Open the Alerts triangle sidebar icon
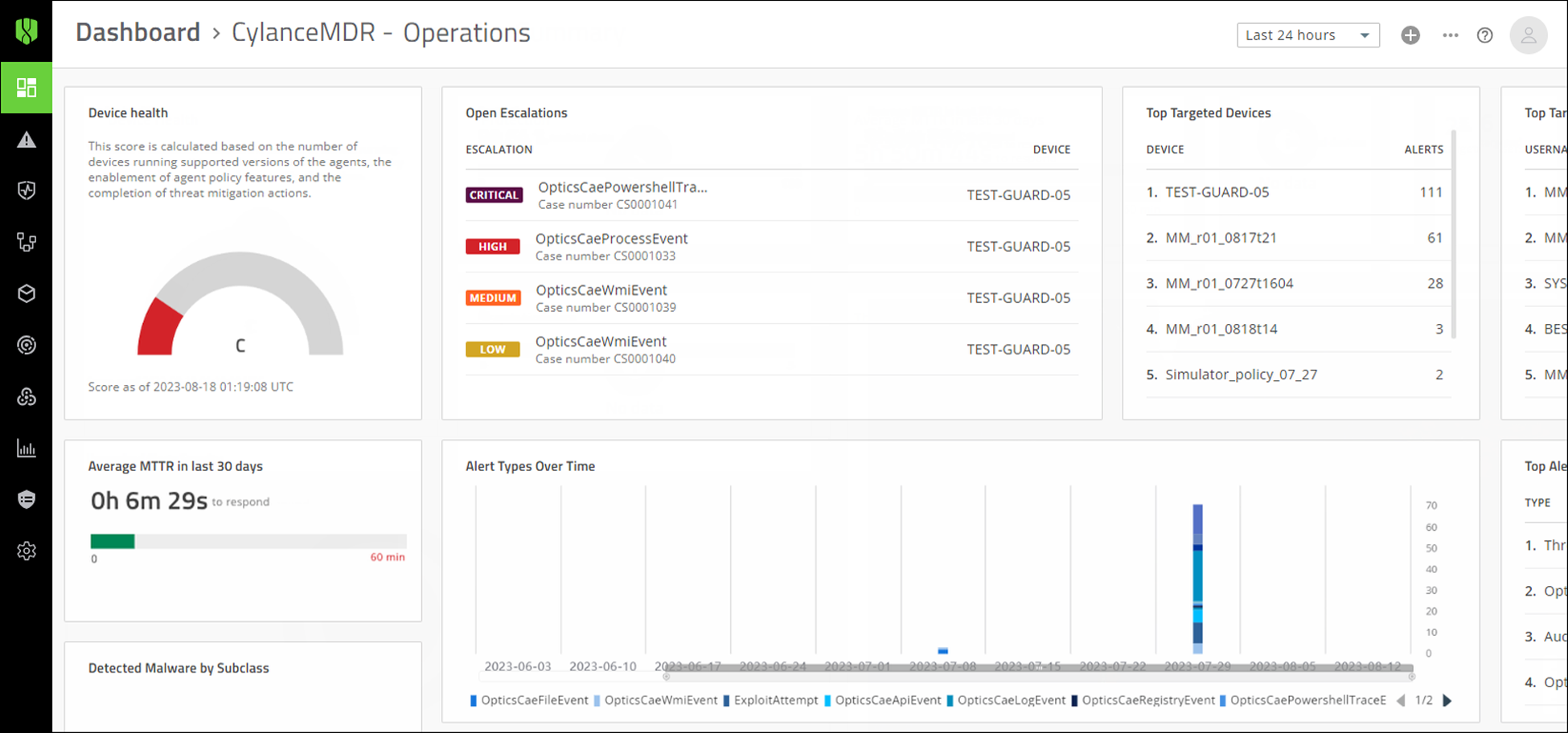Image resolution: width=1568 pixels, height=733 pixels. [x=27, y=140]
